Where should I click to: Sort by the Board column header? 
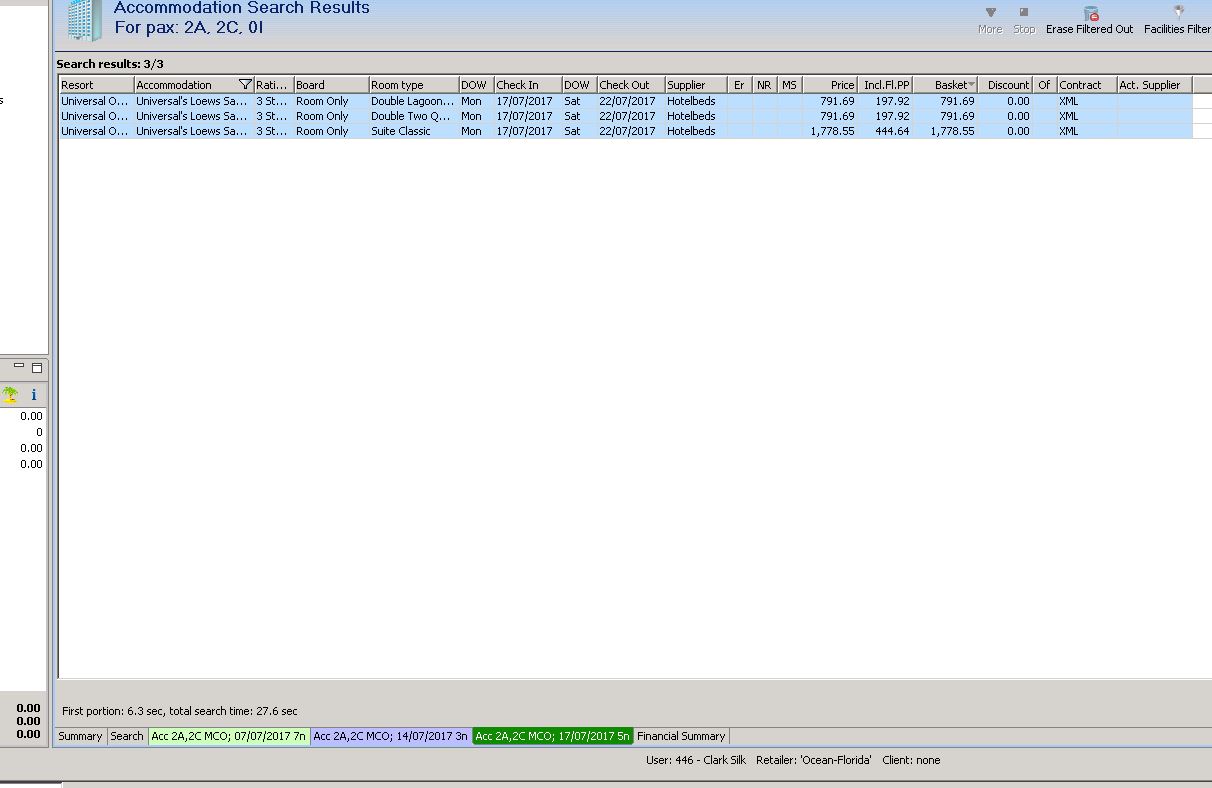click(x=331, y=85)
